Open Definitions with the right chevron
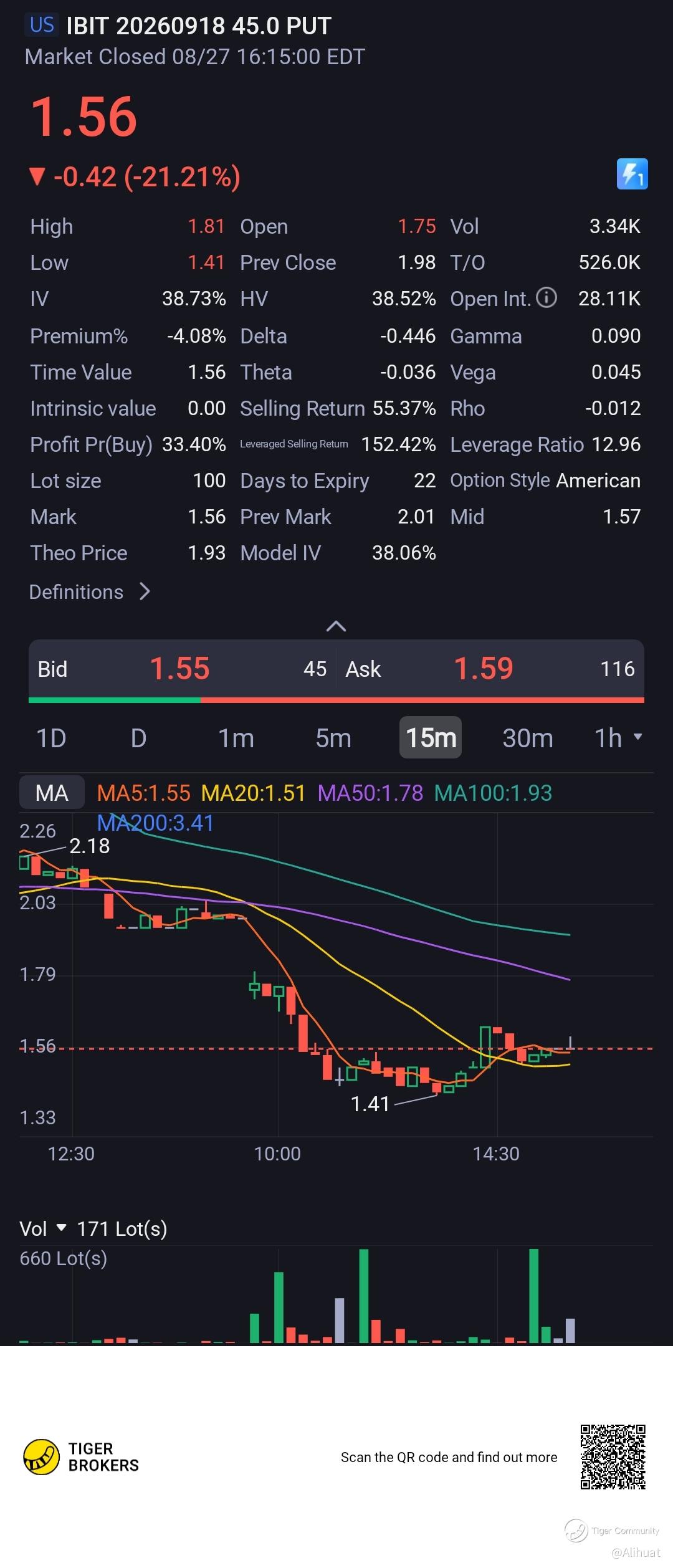 pyautogui.click(x=145, y=591)
